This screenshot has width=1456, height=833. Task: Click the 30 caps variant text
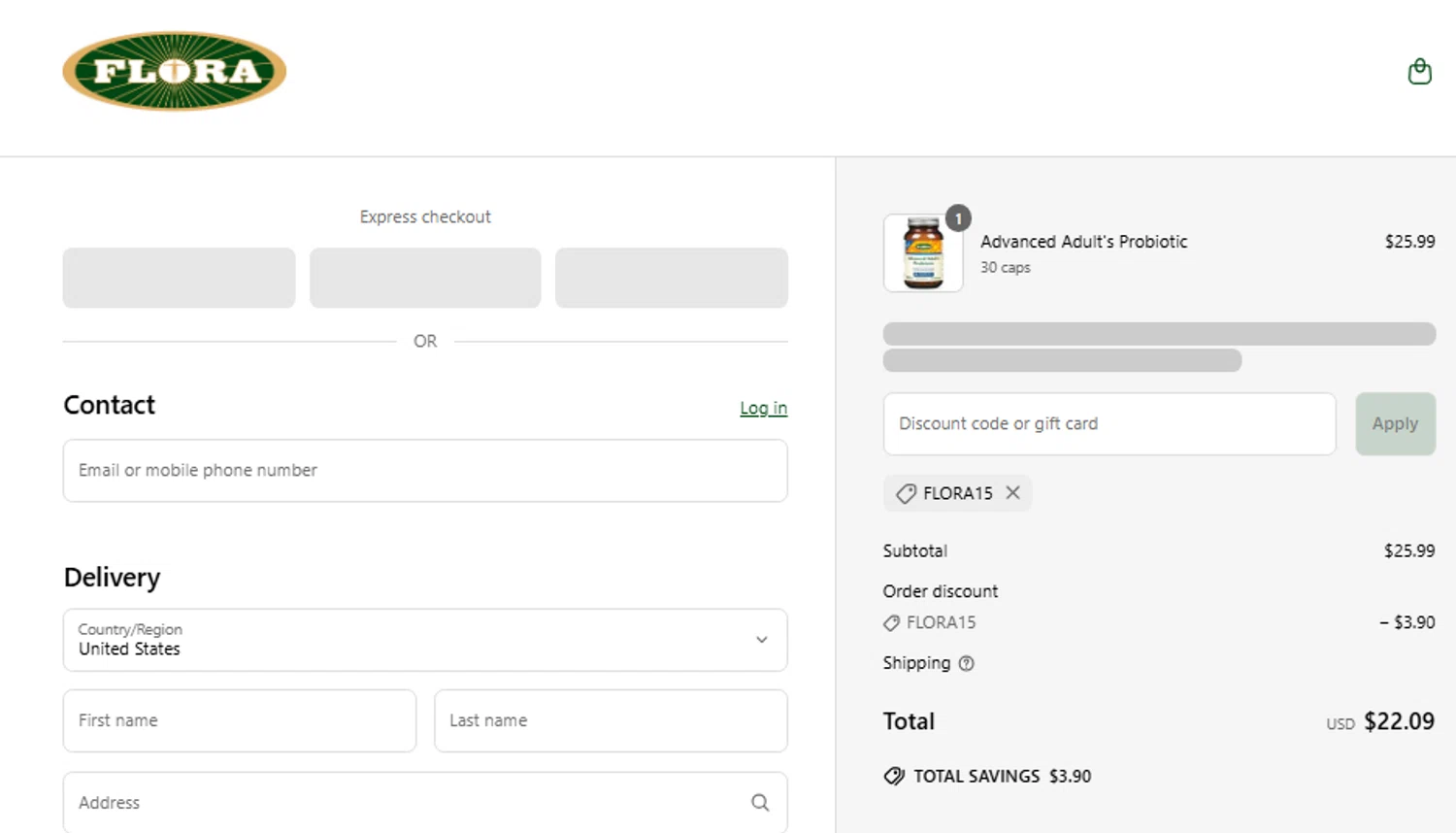tap(1005, 267)
